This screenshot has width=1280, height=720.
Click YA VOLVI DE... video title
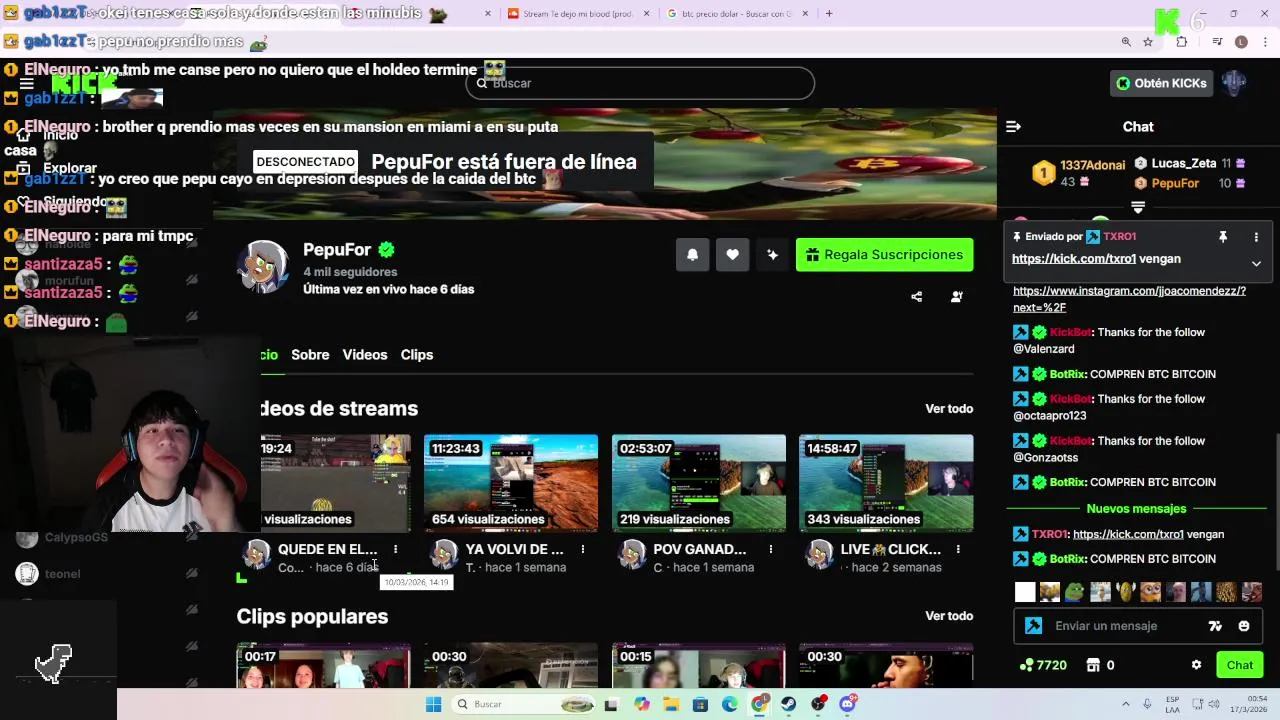(514, 549)
